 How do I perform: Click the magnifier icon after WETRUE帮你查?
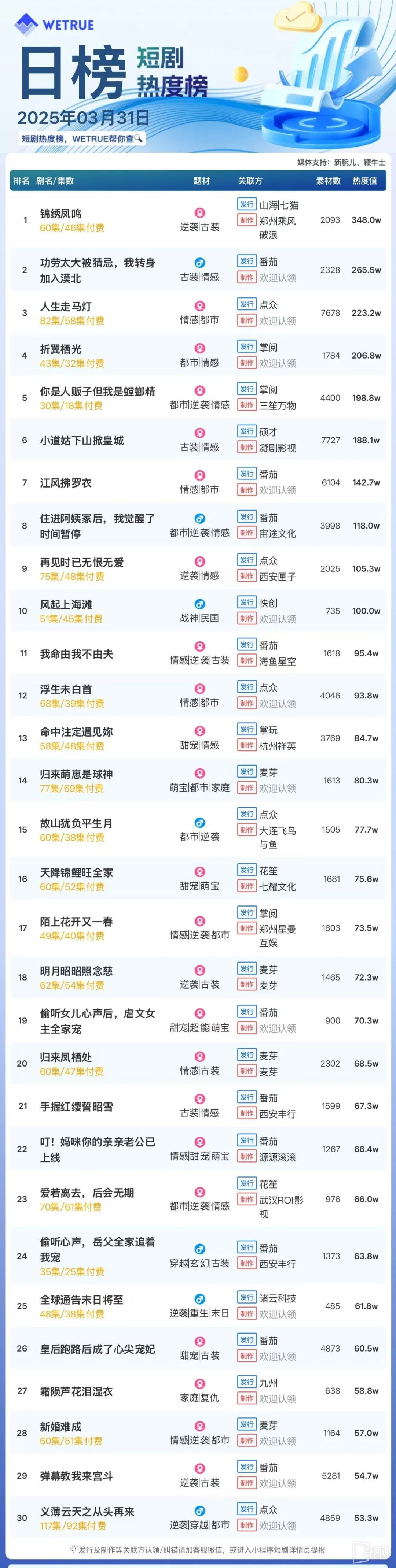pyautogui.click(x=138, y=138)
